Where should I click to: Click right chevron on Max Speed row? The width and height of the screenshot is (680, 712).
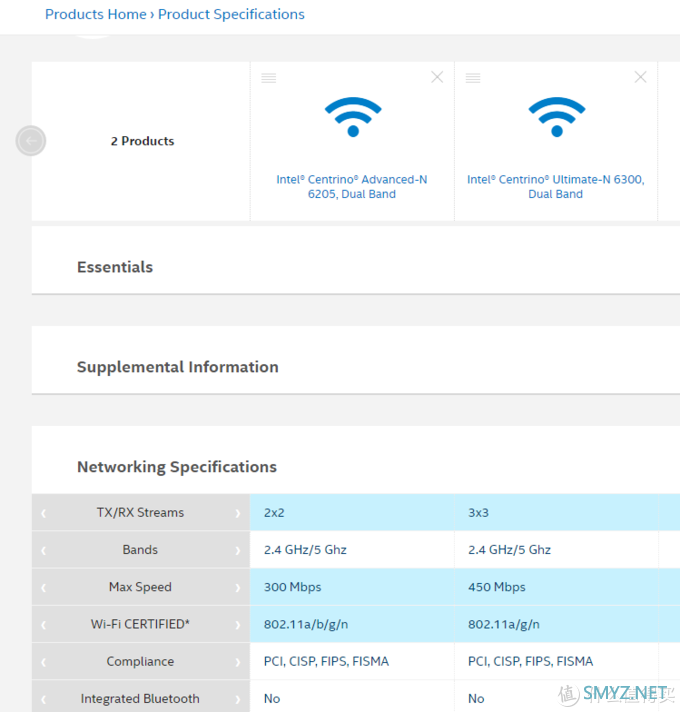pos(237,588)
